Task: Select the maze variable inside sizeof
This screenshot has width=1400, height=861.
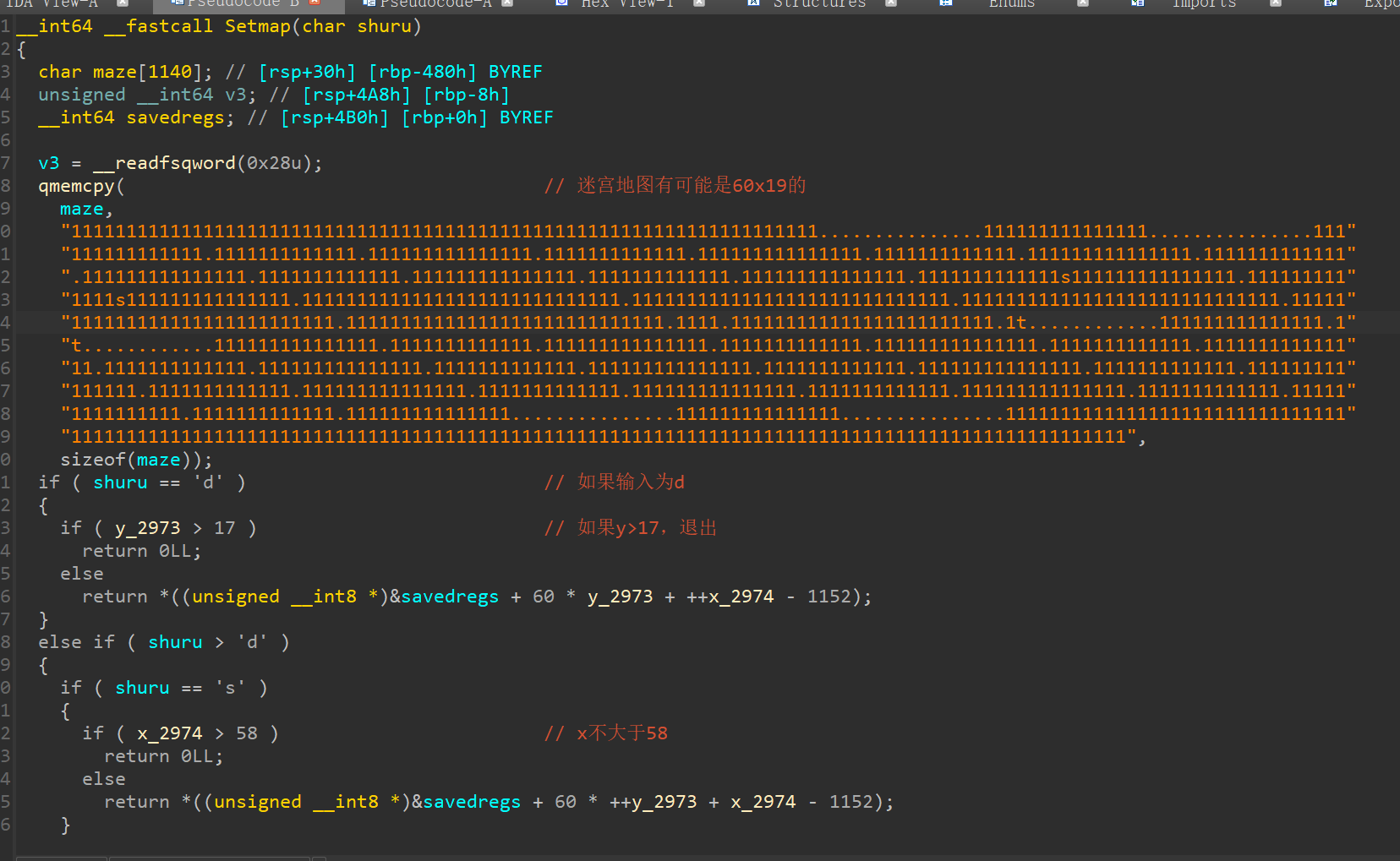Action: click(x=158, y=460)
